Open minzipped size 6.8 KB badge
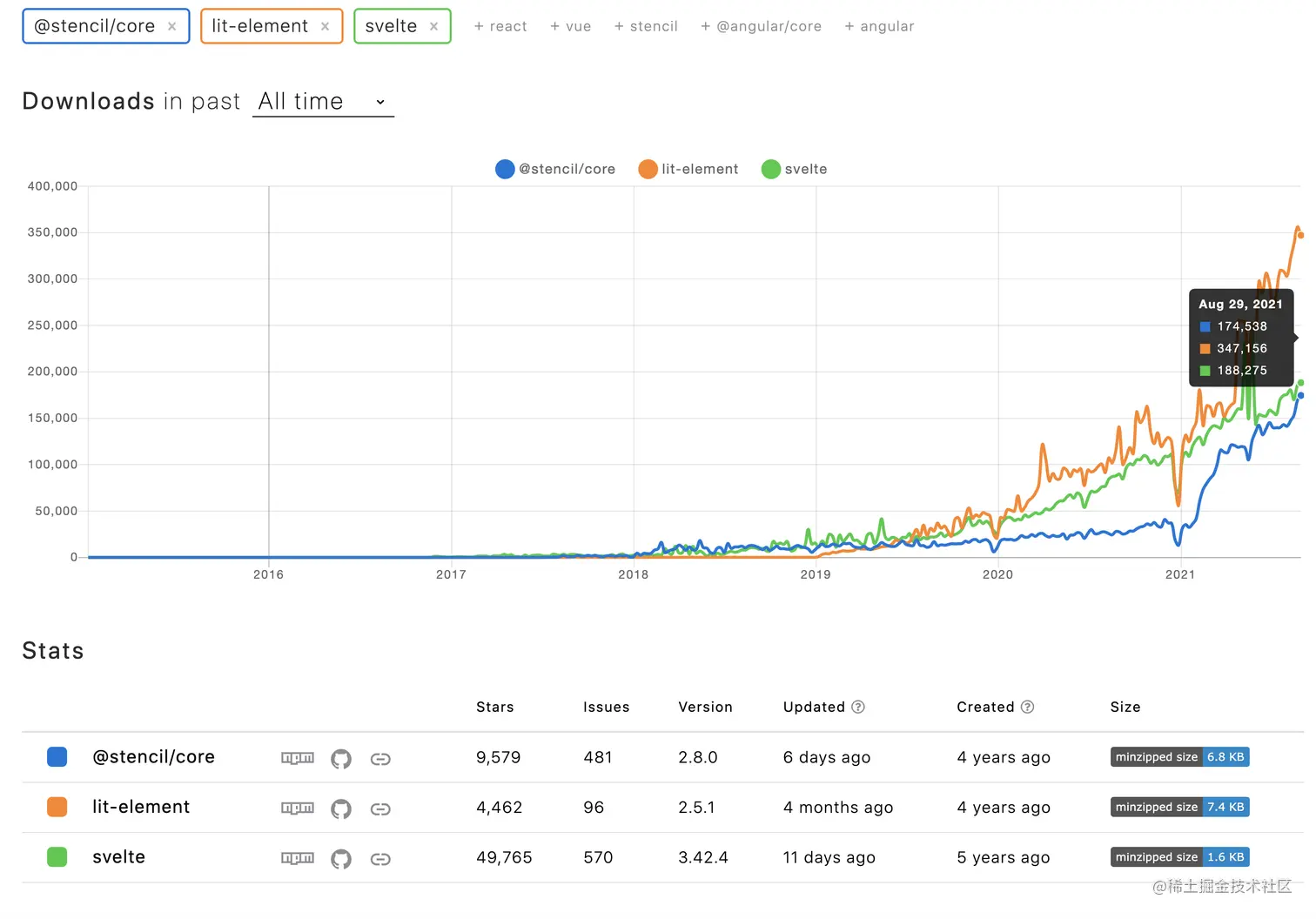1316x919 pixels. pyautogui.click(x=1180, y=757)
